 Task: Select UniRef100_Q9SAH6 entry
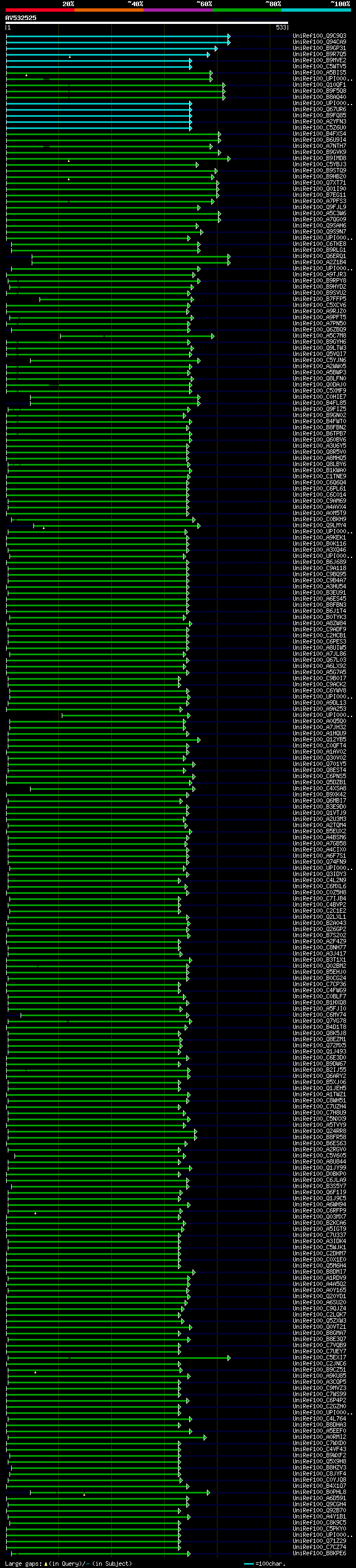tap(319, 226)
